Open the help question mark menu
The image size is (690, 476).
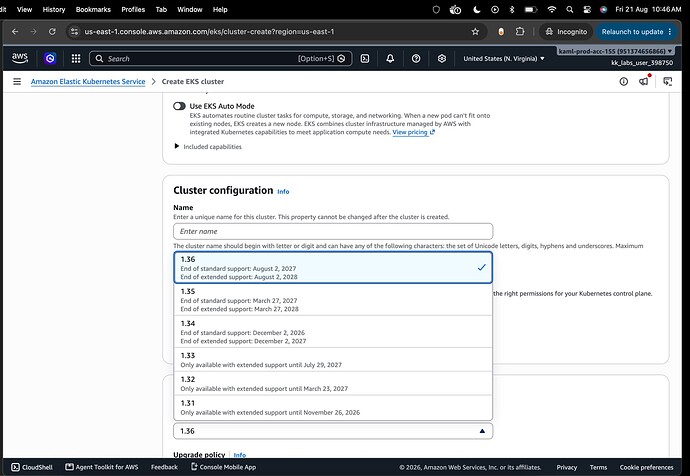pyautogui.click(x=416, y=59)
